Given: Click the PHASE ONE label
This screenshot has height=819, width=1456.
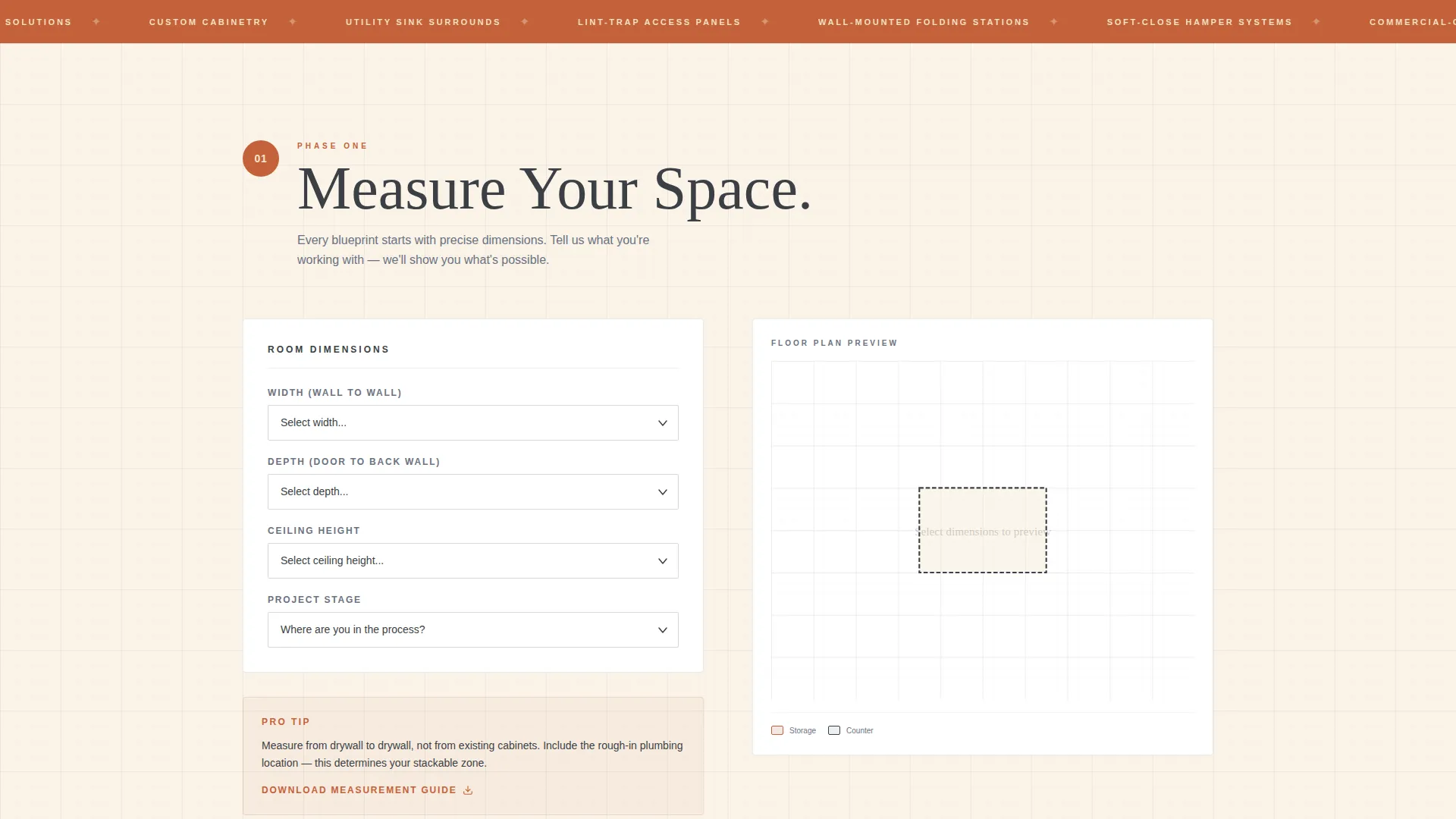Looking at the screenshot, I should coord(332,146).
